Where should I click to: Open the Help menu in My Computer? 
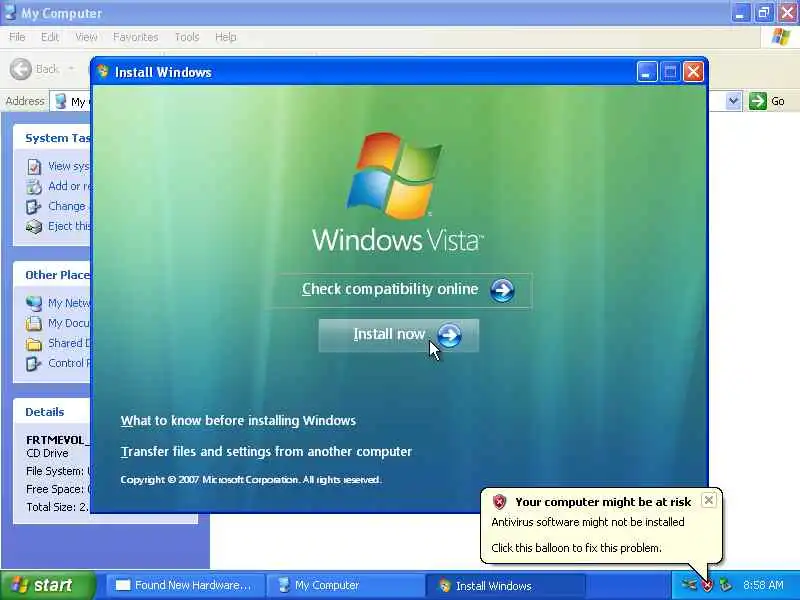tap(226, 37)
